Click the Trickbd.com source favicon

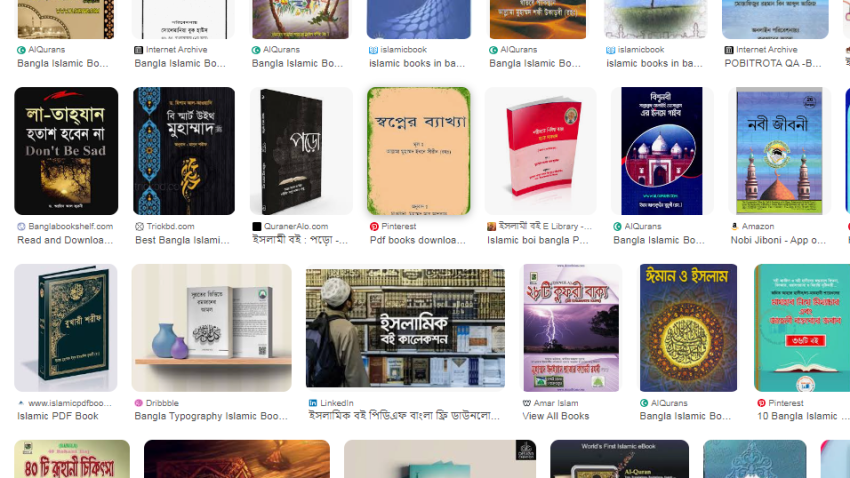[x=139, y=227]
